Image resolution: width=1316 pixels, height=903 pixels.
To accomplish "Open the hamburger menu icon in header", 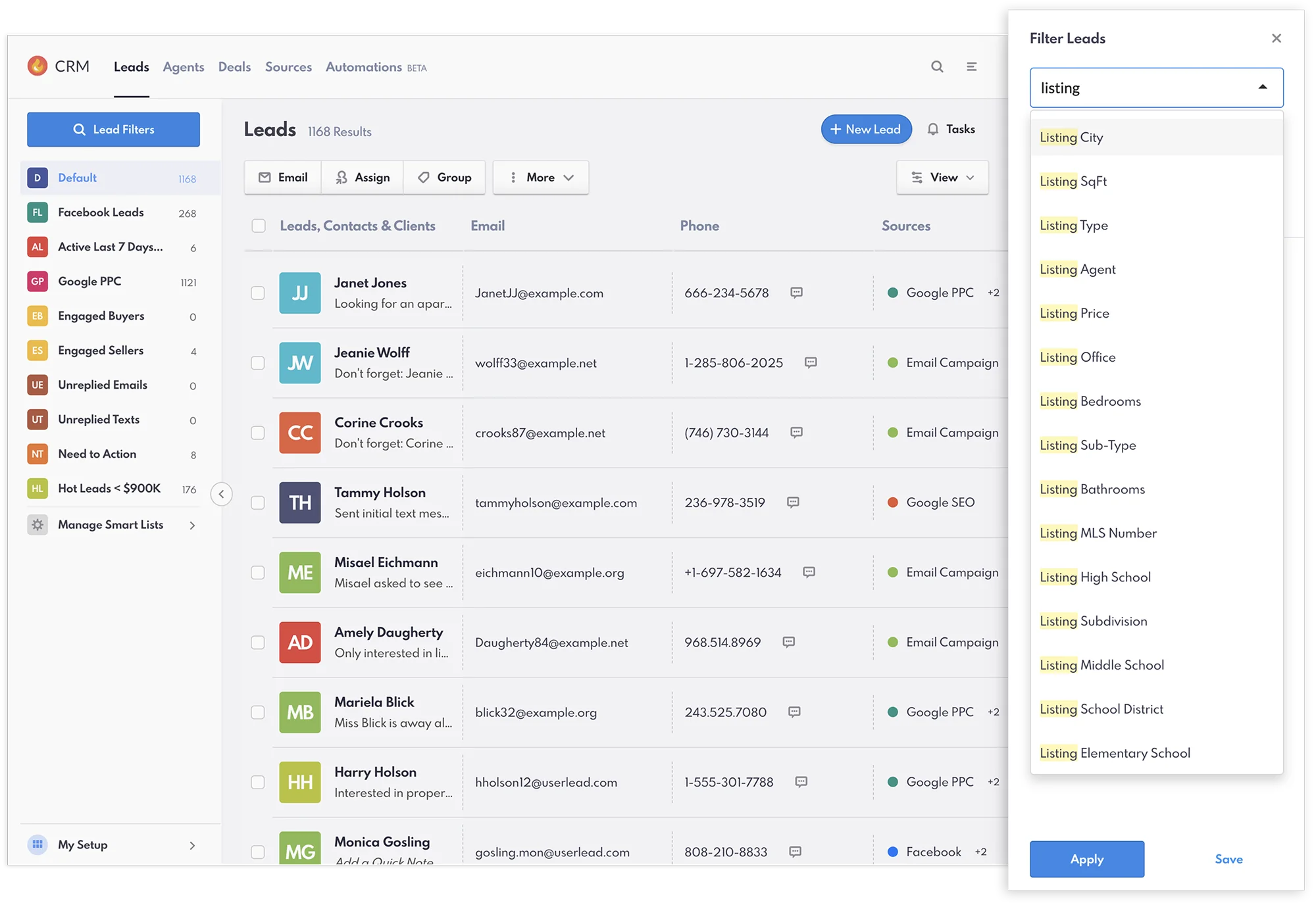I will pos(971,66).
